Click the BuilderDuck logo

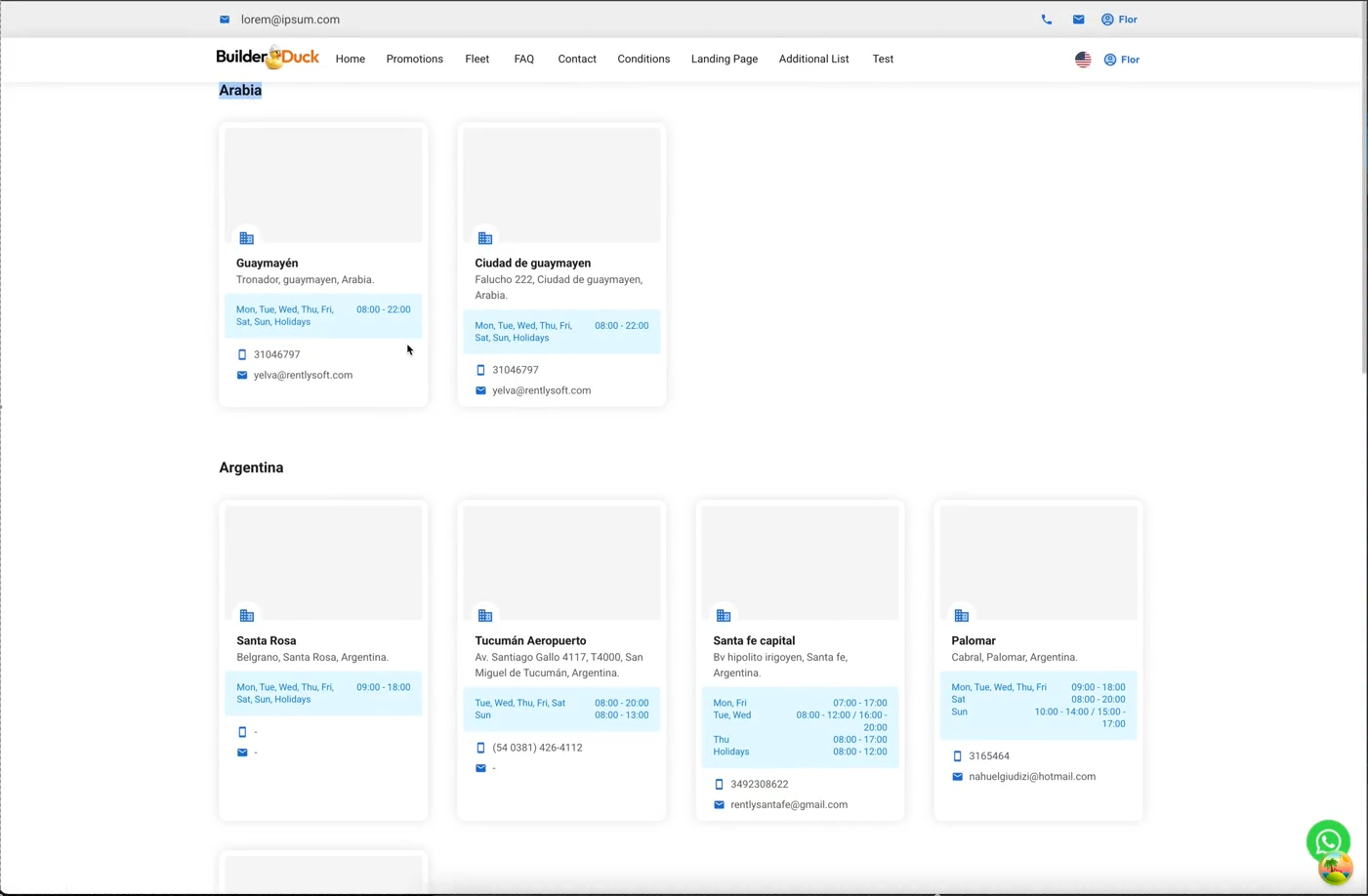(x=268, y=59)
